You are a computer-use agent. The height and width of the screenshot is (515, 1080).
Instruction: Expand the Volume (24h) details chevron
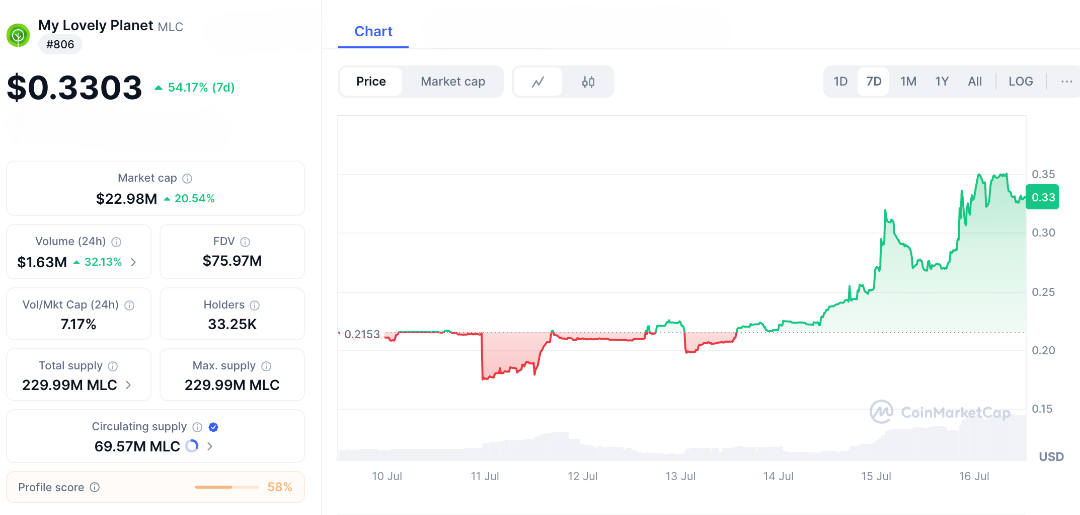pyautogui.click(x=134, y=262)
